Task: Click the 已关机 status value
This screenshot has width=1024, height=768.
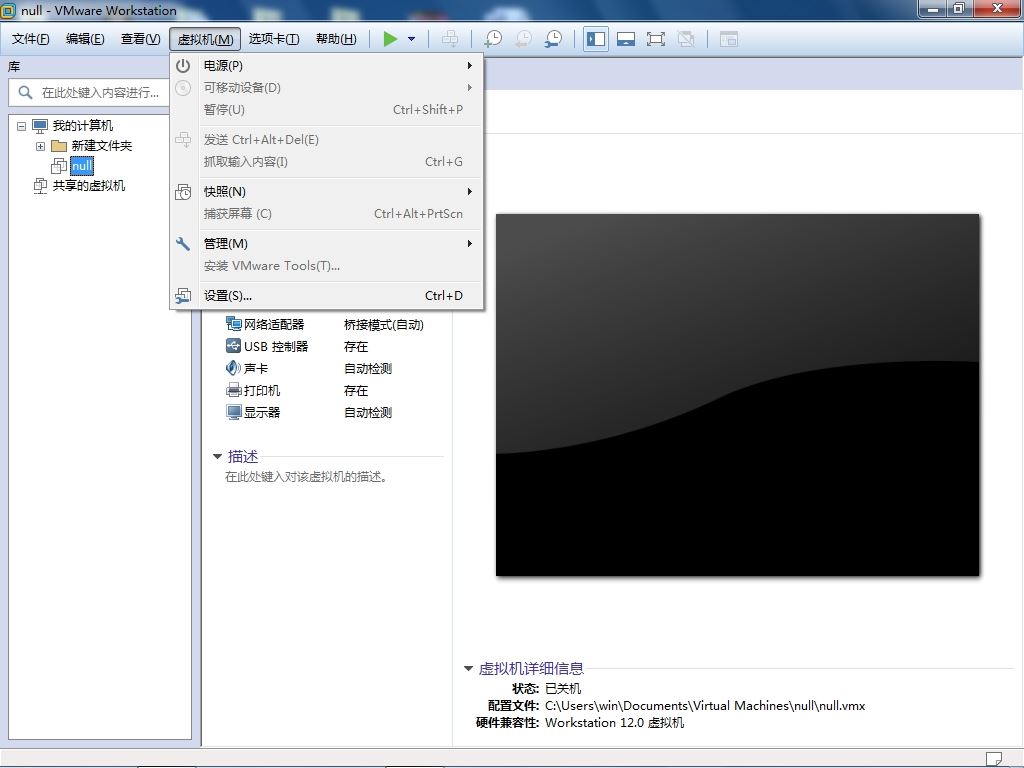Action: 563,688
